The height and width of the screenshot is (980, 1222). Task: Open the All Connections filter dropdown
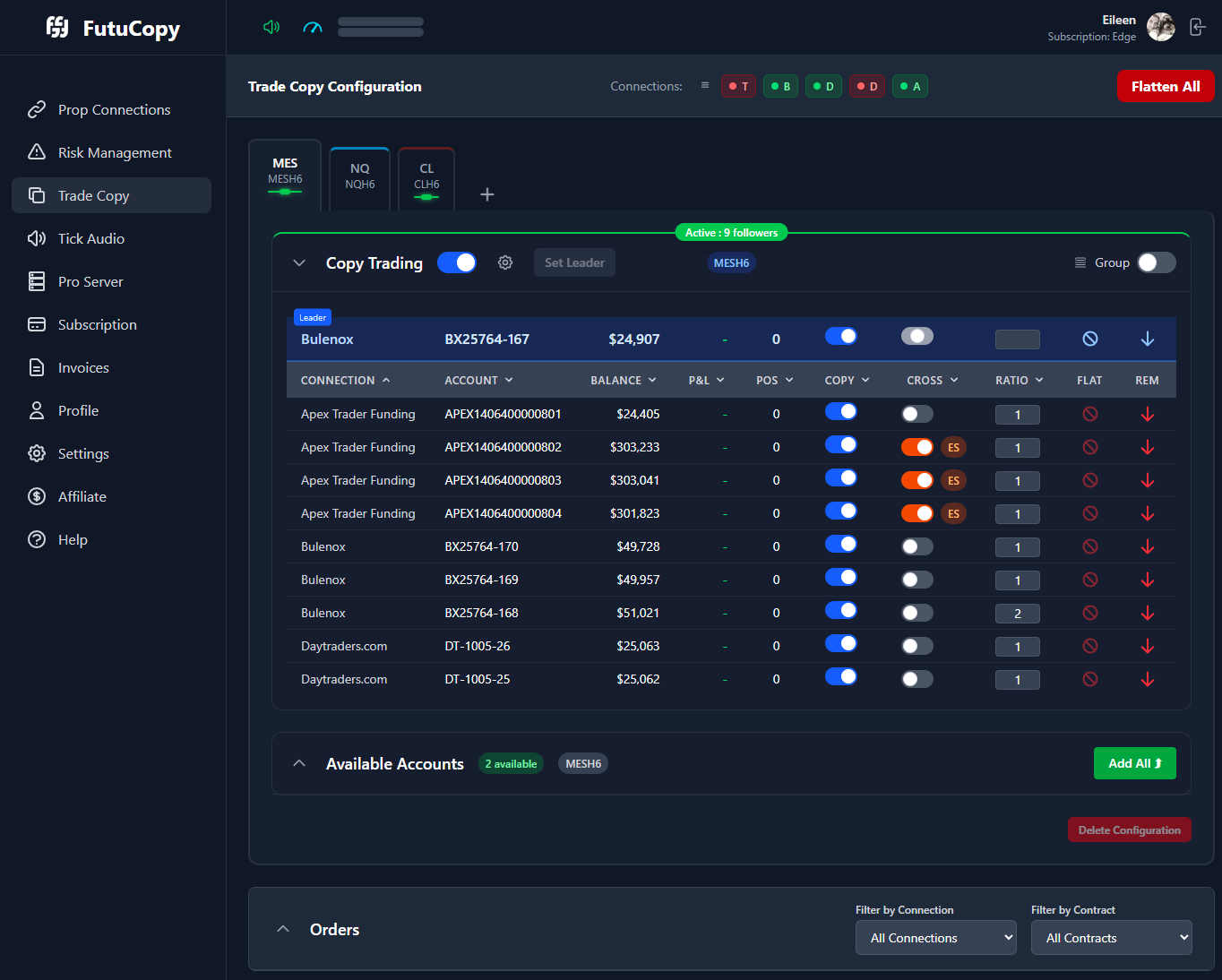935,937
